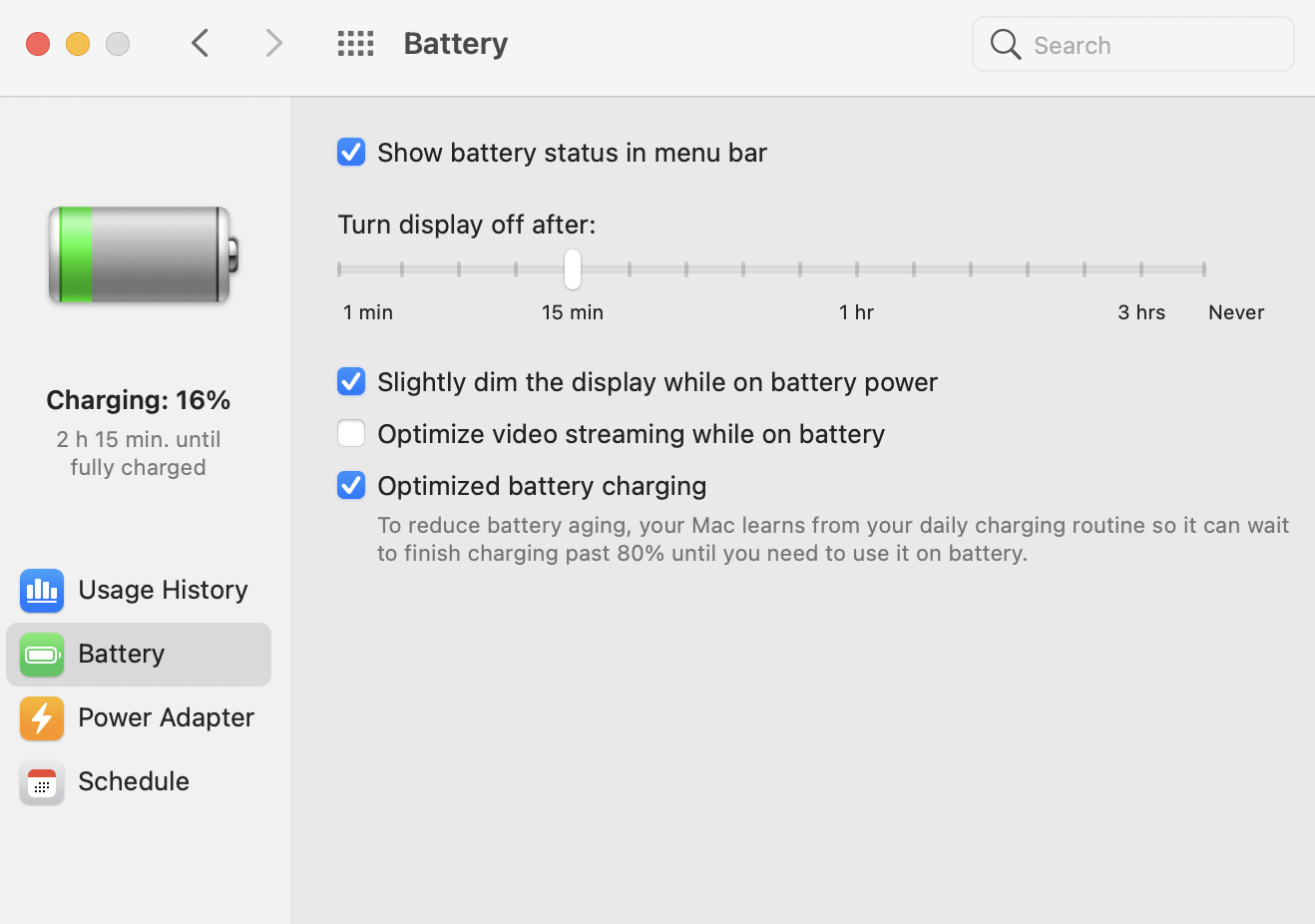This screenshot has height=924, width=1315.
Task: Click the Schedule calendar icon
Action: [x=42, y=782]
